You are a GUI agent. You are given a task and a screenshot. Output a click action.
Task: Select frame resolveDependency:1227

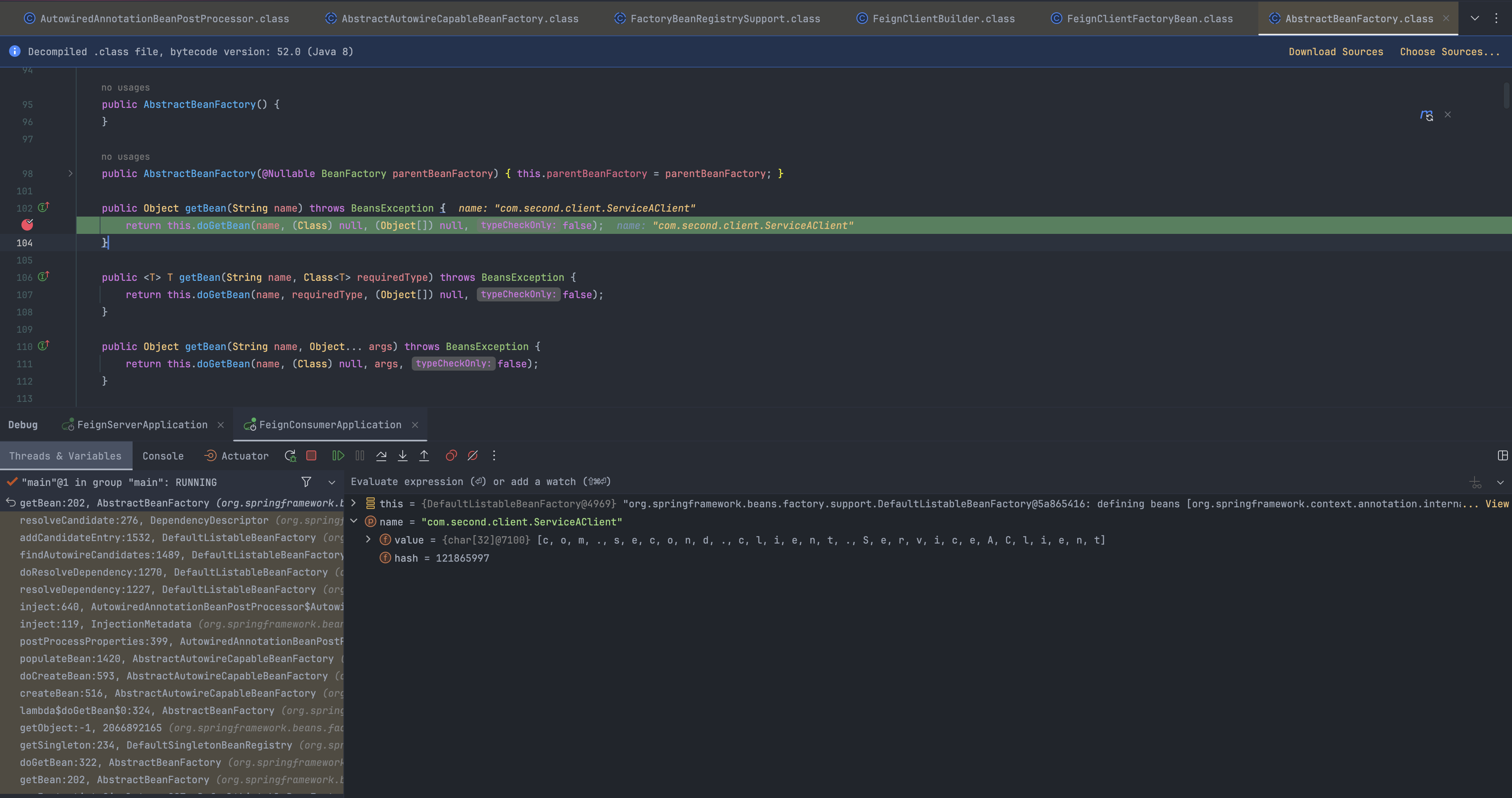172,590
